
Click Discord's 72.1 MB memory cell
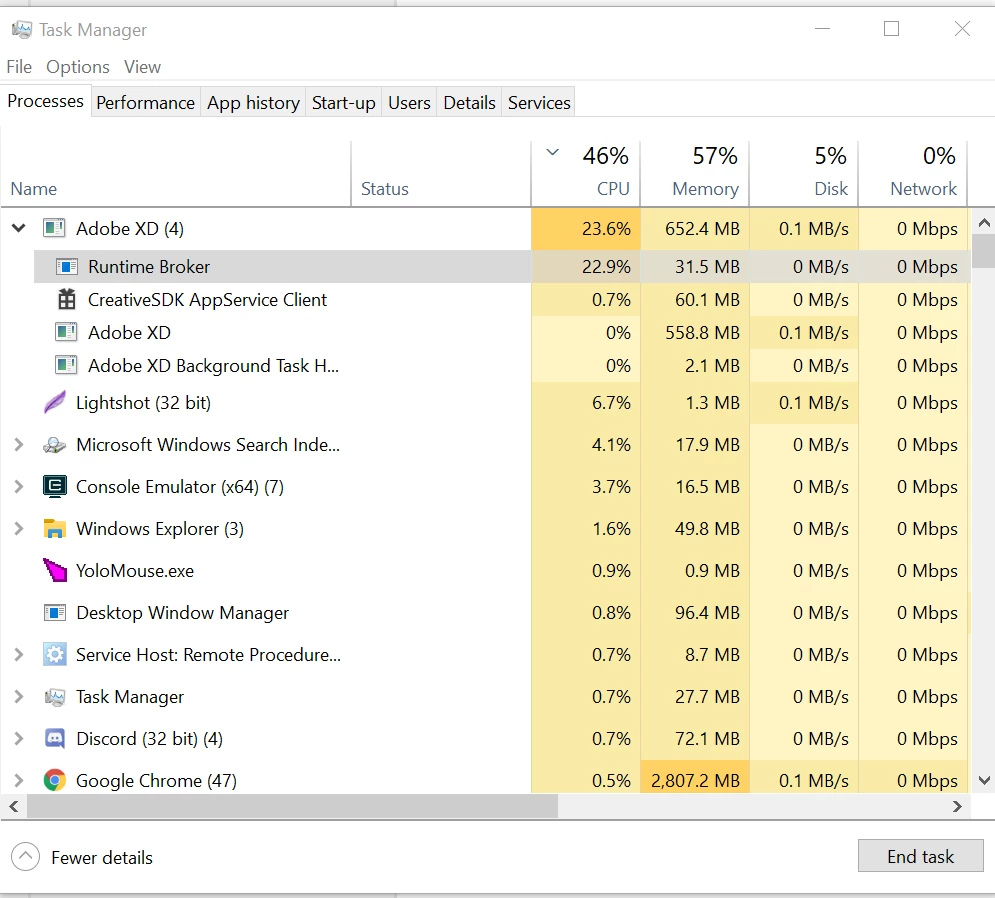[x=694, y=739]
